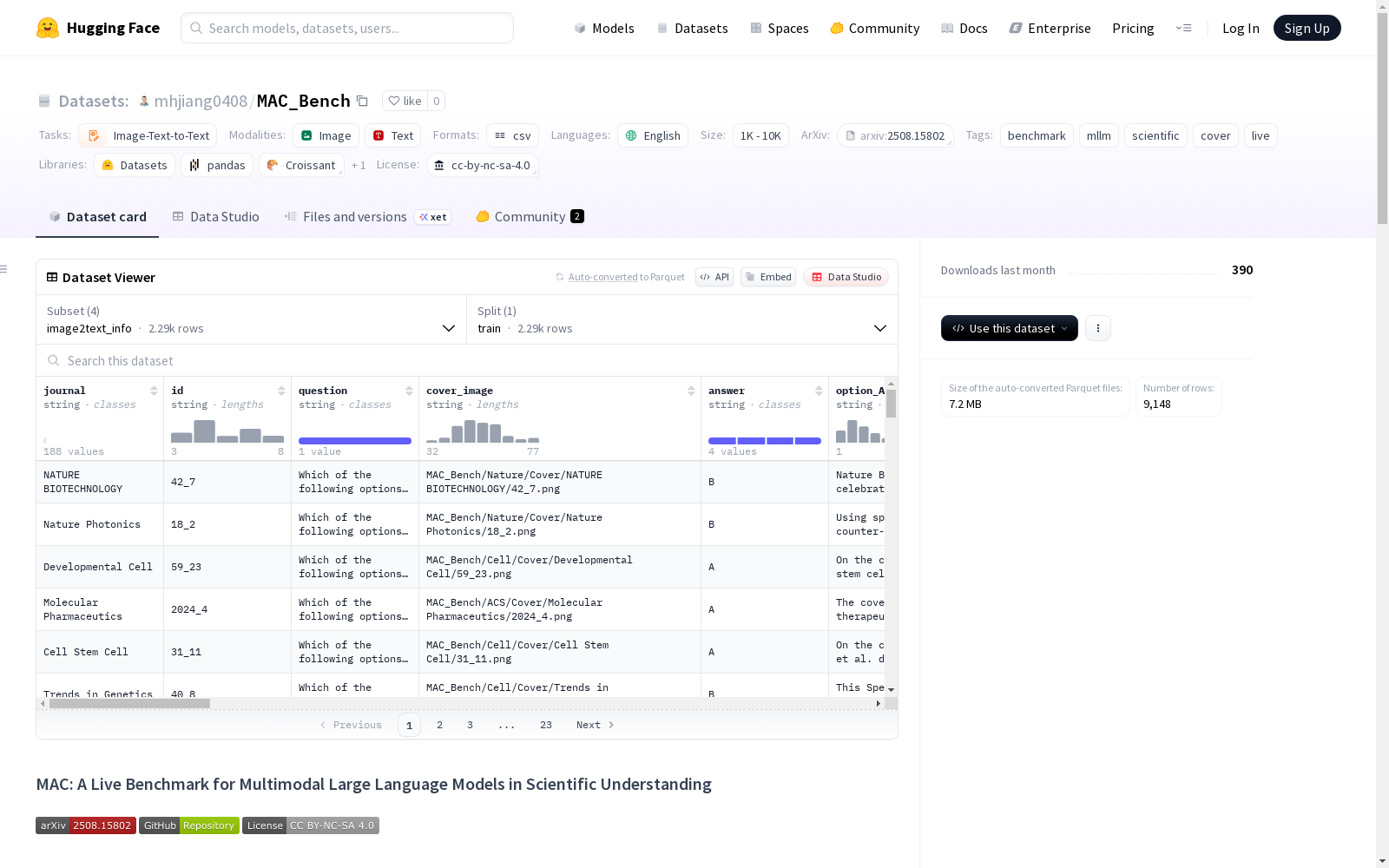Open the navigation overflow menu icon
1389x868 pixels.
1183,28
